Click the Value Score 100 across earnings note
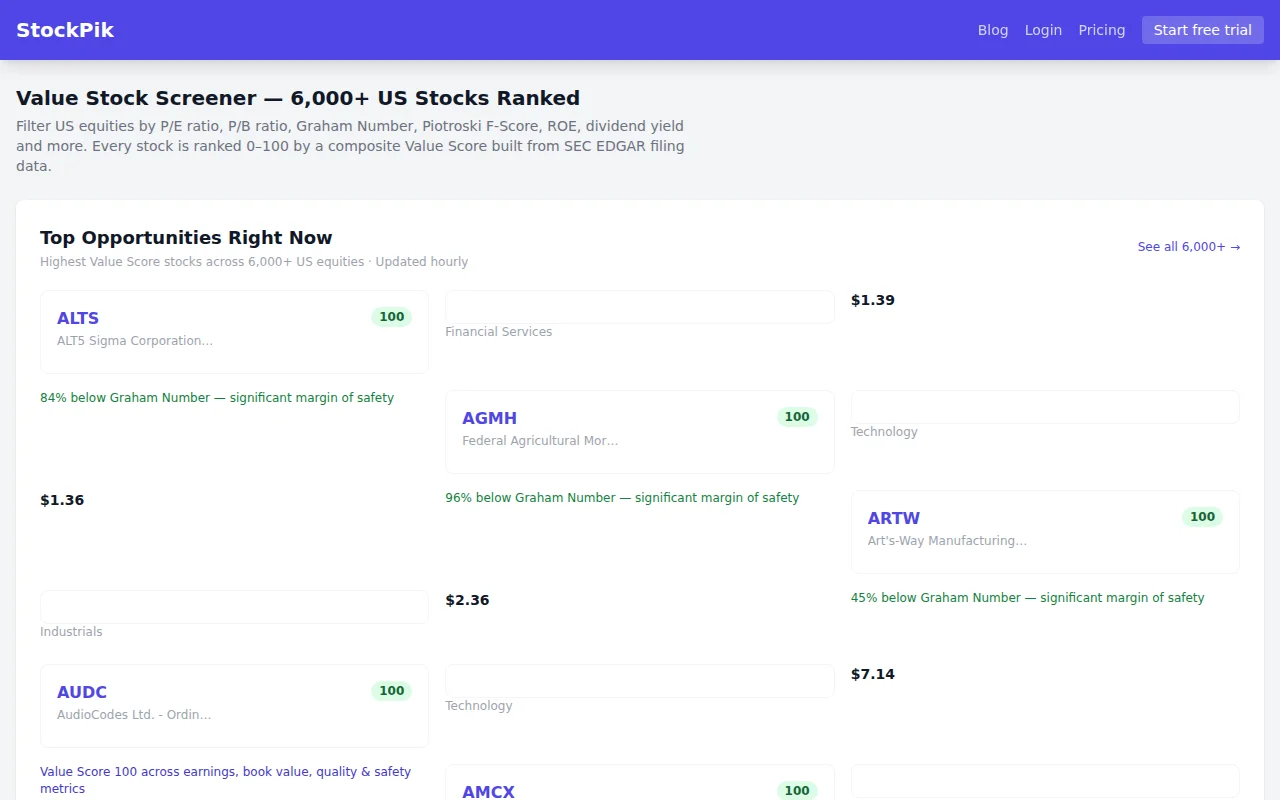The width and height of the screenshot is (1280, 800). [225, 780]
